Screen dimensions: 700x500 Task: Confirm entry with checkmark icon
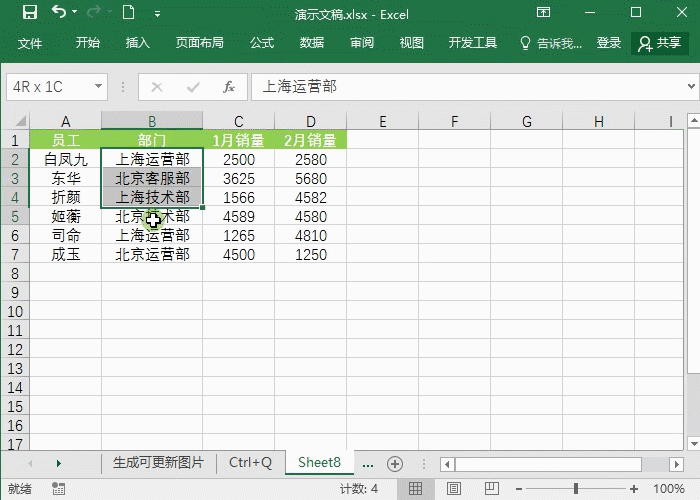click(x=193, y=87)
